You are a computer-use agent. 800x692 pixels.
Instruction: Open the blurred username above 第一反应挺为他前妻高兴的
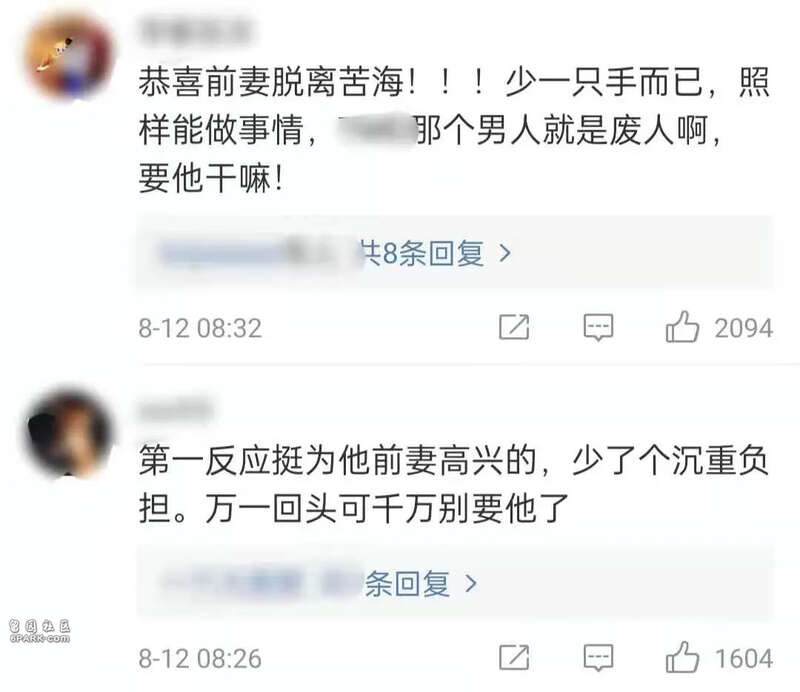click(x=175, y=409)
